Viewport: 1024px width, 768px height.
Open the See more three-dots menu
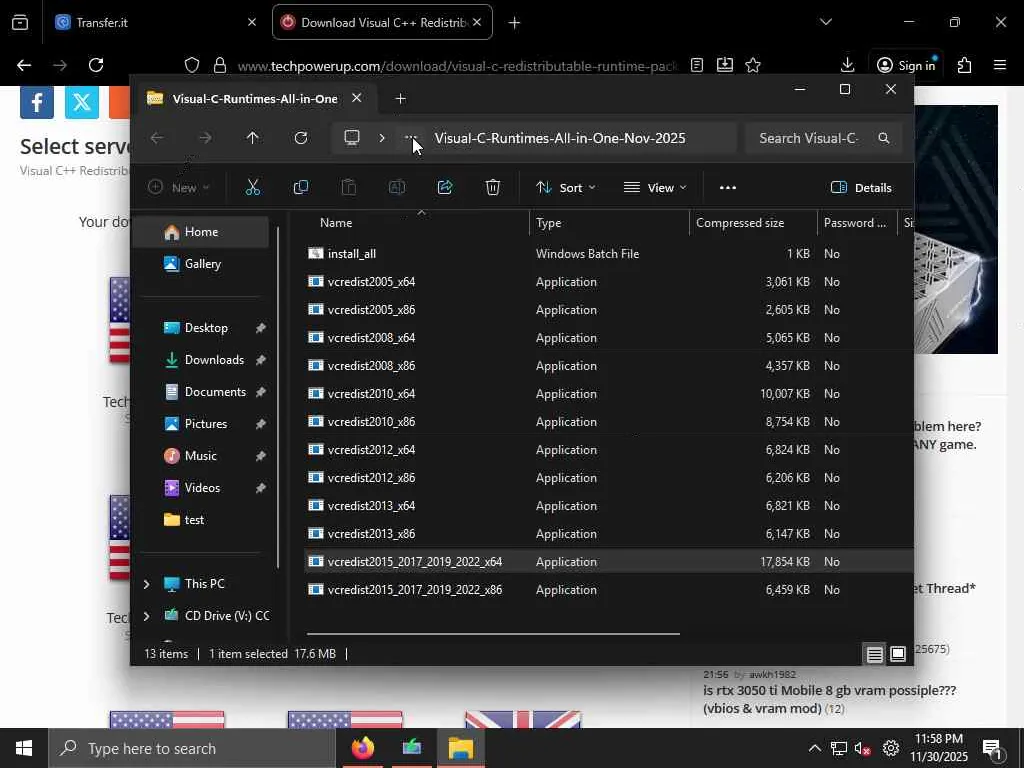tap(728, 187)
